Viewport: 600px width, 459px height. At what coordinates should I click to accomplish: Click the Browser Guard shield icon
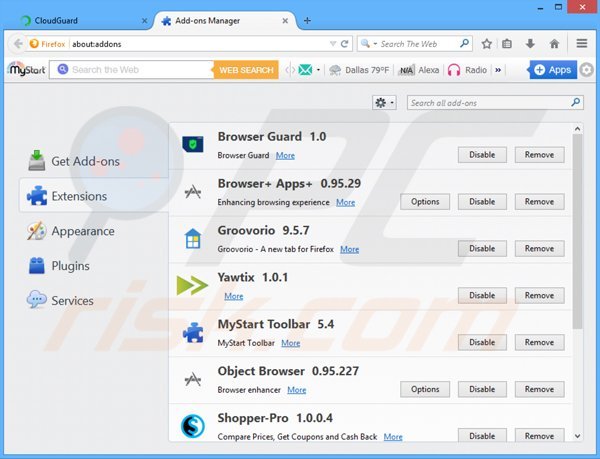(x=192, y=145)
